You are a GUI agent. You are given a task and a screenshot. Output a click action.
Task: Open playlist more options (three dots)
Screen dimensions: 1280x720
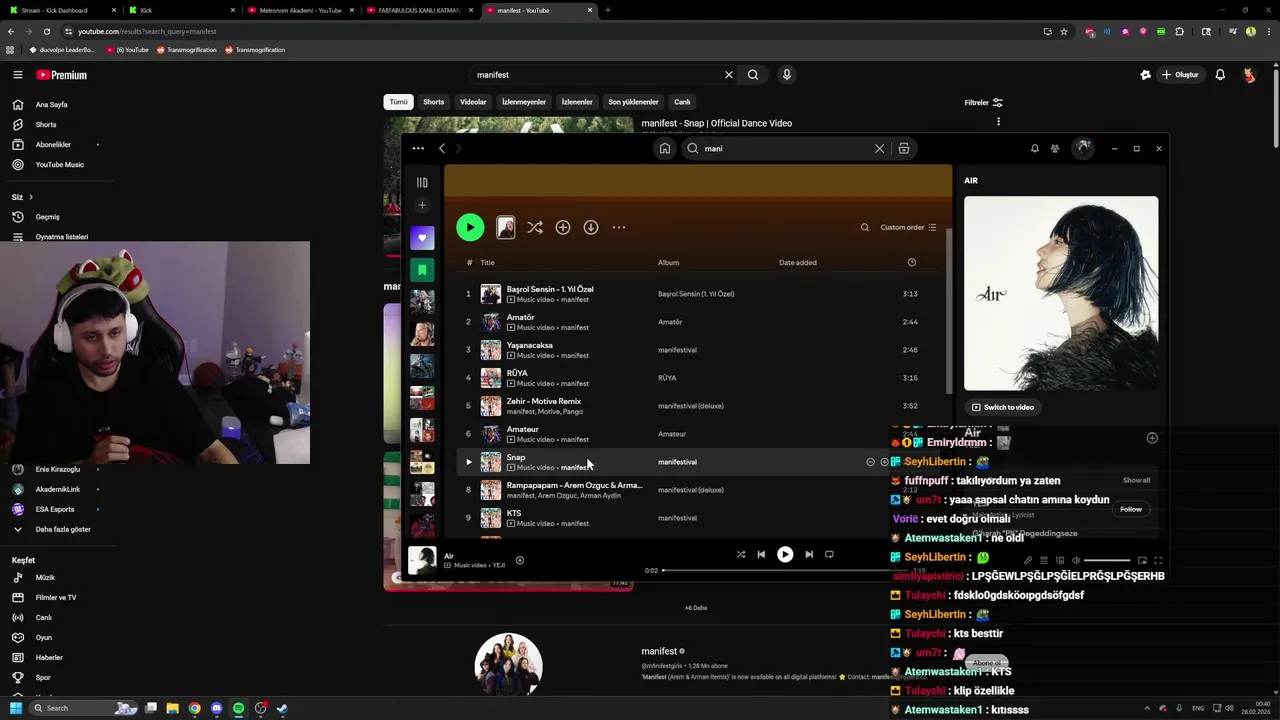619,227
